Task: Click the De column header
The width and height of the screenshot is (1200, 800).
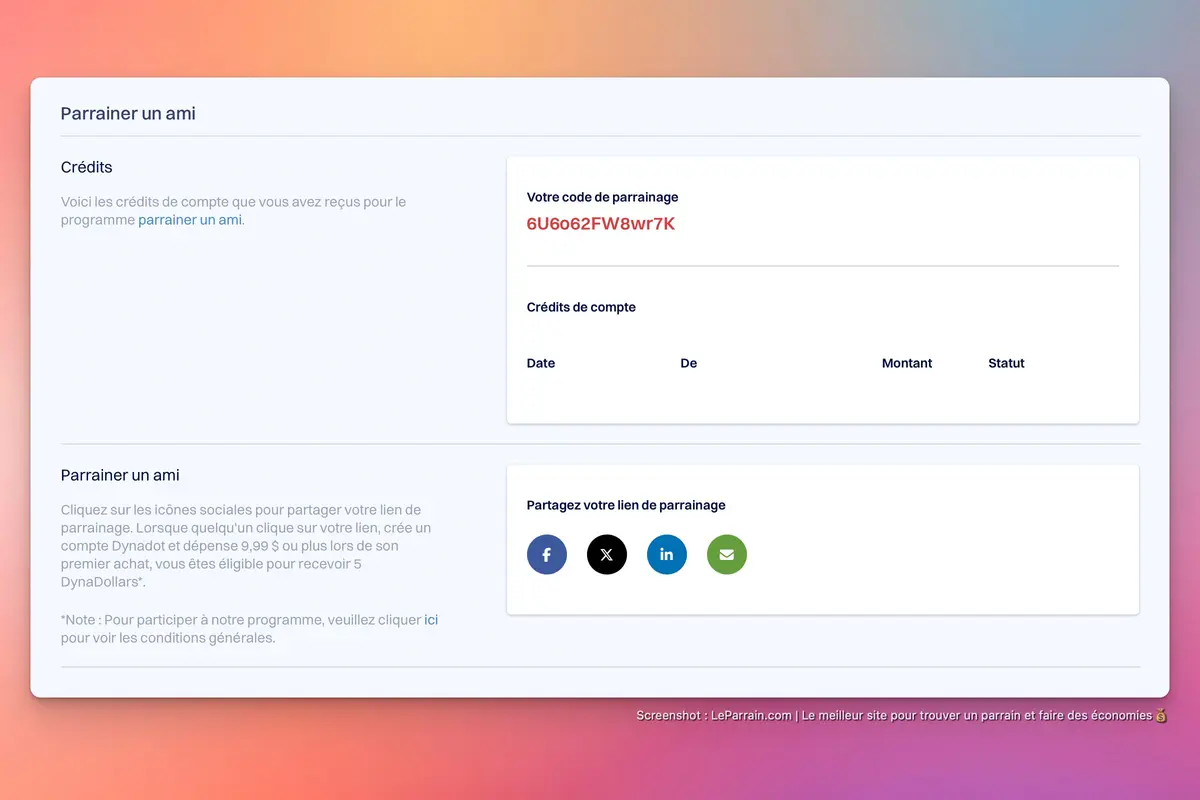Action: point(689,363)
